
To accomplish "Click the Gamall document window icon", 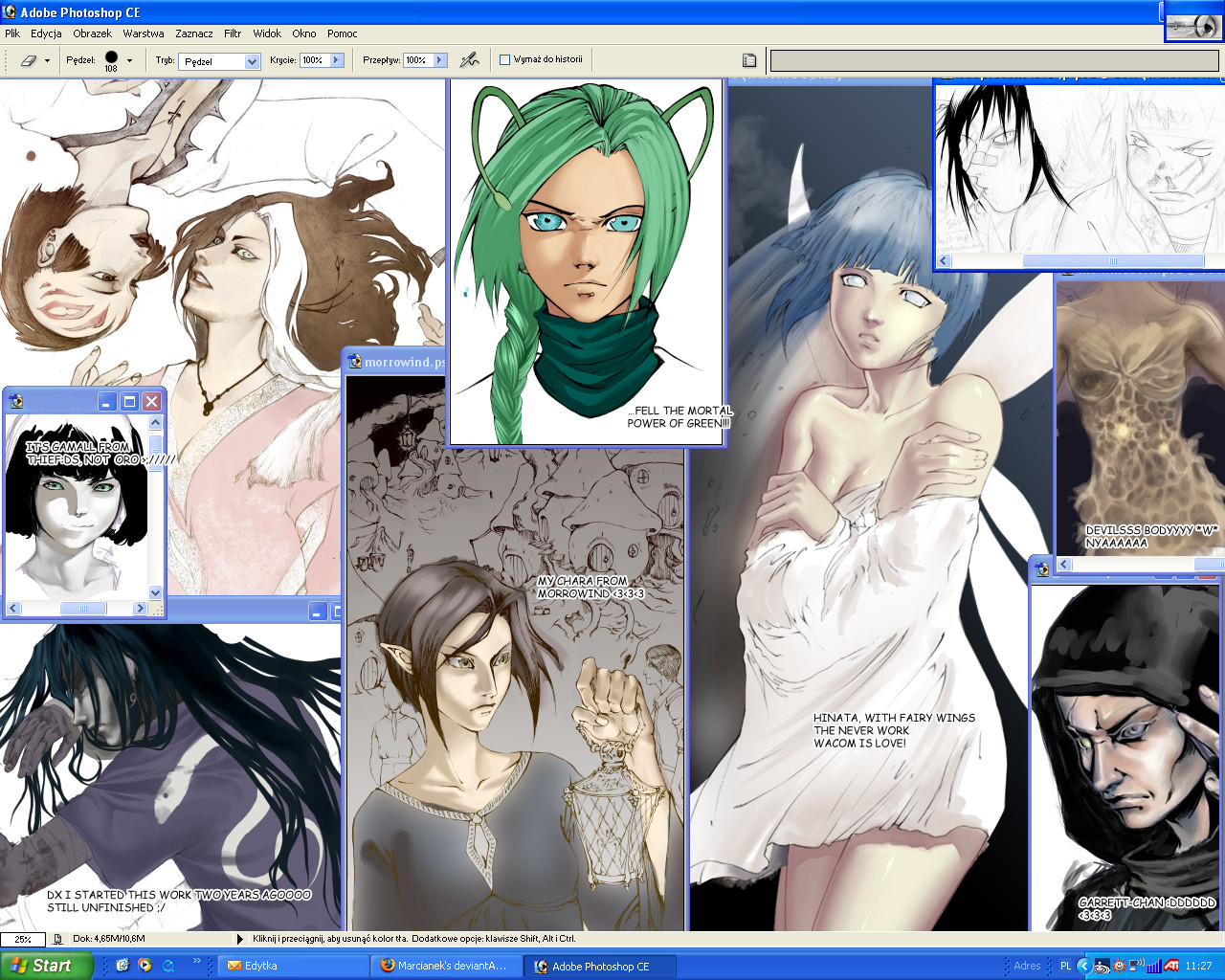I will 16,401.
